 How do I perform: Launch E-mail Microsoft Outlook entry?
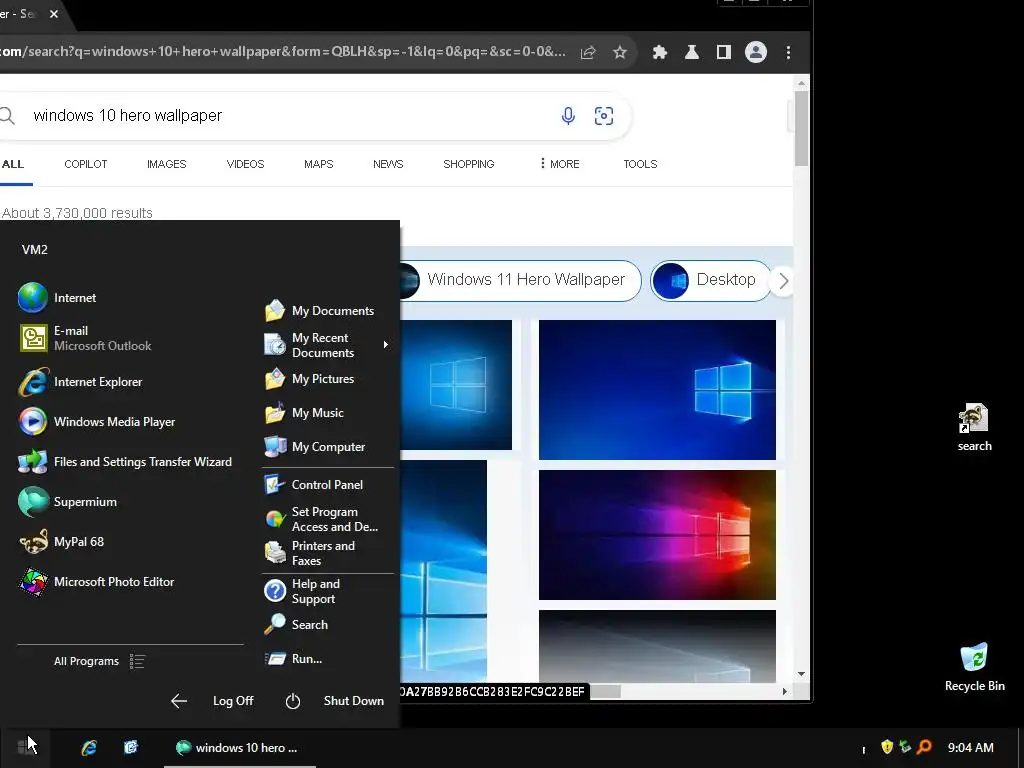point(85,338)
